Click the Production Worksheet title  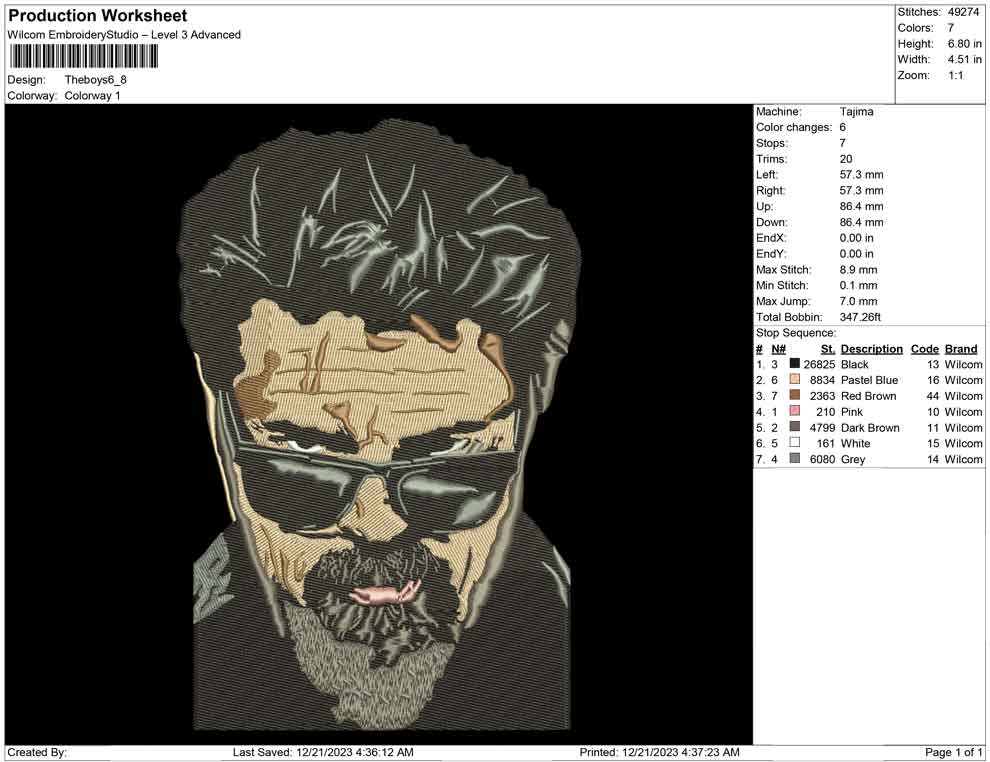point(98,16)
